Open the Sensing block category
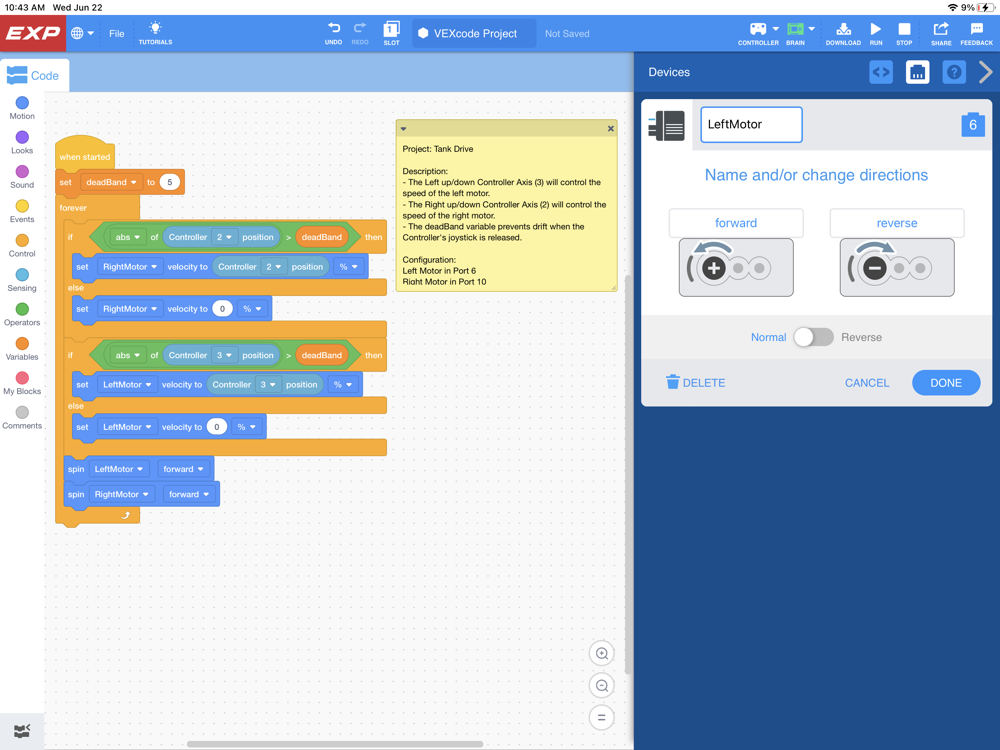The image size is (1000, 750). click(x=22, y=280)
